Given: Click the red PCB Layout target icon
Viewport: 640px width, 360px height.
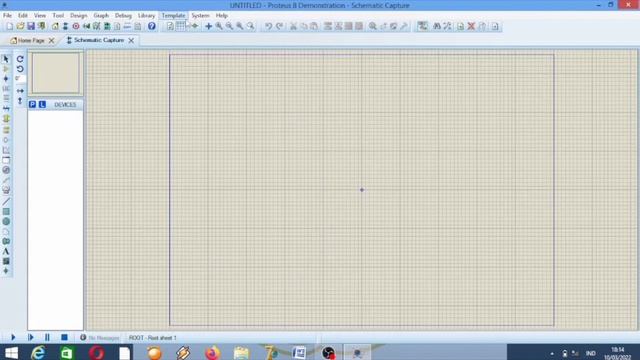Looking at the screenshot, I should point(76,26).
